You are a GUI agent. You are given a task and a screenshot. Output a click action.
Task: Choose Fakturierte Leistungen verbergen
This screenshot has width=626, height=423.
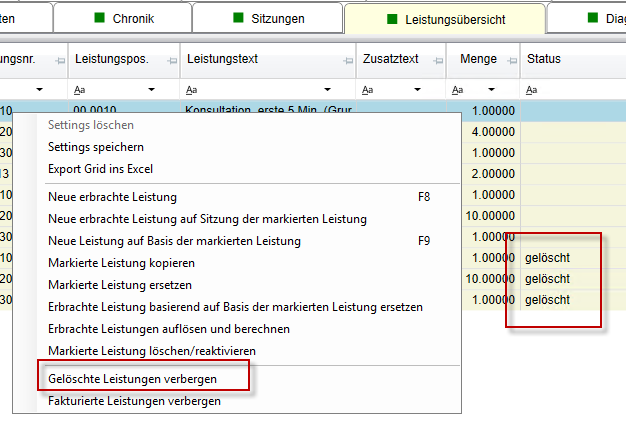[x=134, y=401]
